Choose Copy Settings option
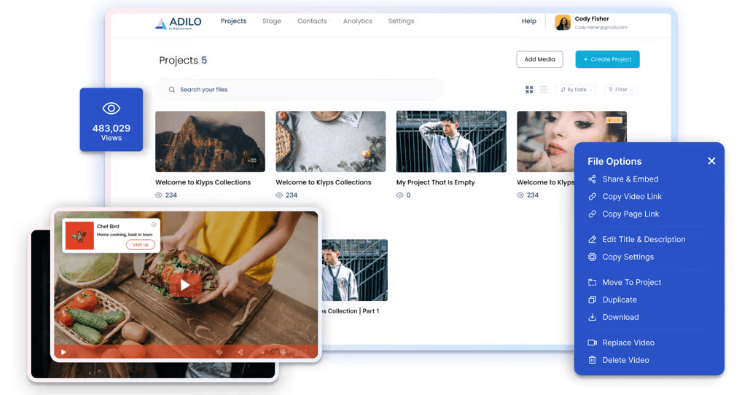The height and width of the screenshot is (395, 745). (x=621, y=257)
